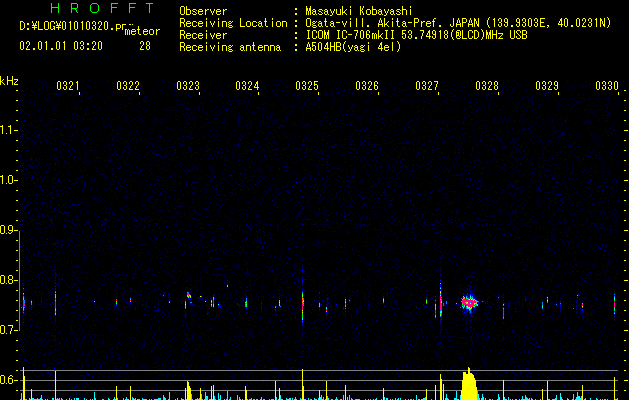The image size is (629, 400).
Task: Click the 0325 time marker
Action: coord(307,86)
